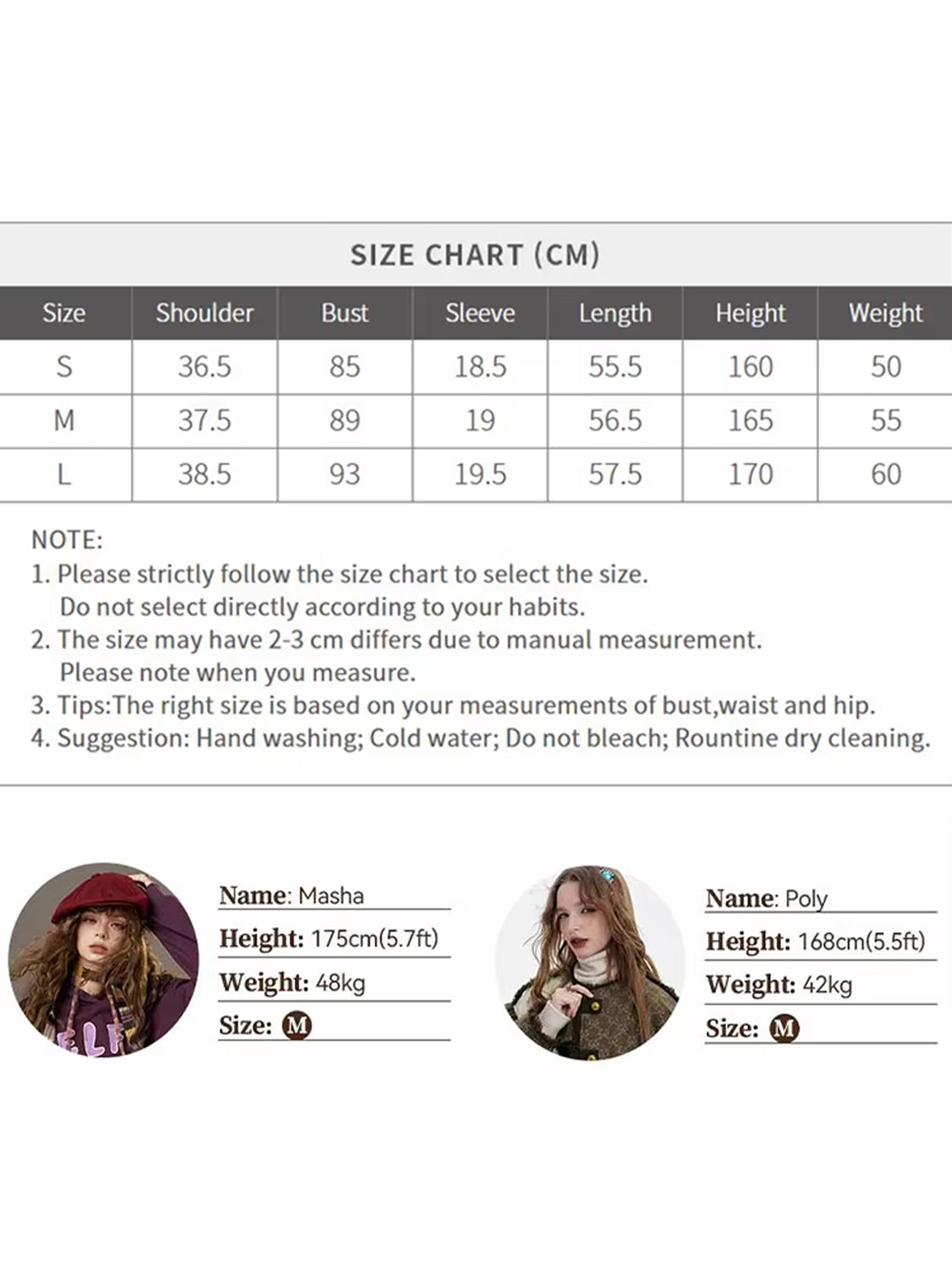This screenshot has width=952, height=1270.
Task: Select the Bust column header
Action: pyautogui.click(x=344, y=312)
